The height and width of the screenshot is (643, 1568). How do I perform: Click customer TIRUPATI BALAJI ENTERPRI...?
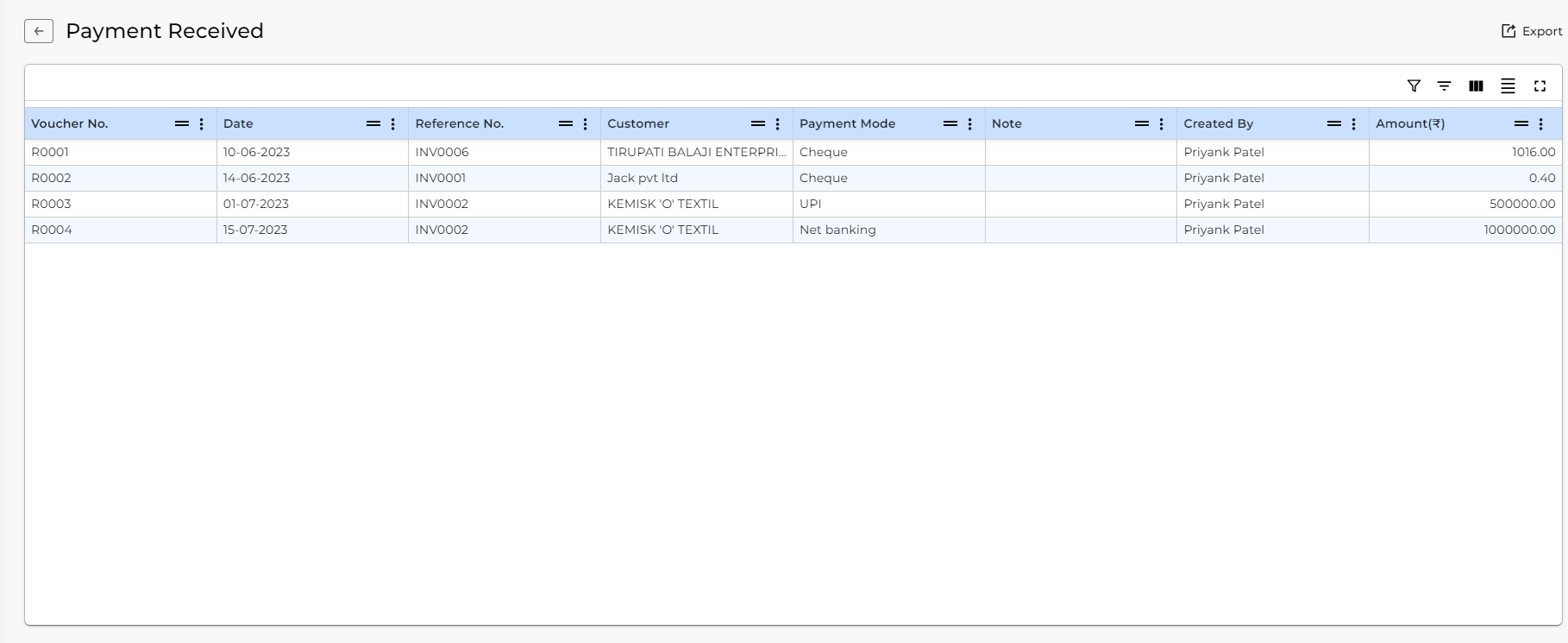click(x=697, y=152)
